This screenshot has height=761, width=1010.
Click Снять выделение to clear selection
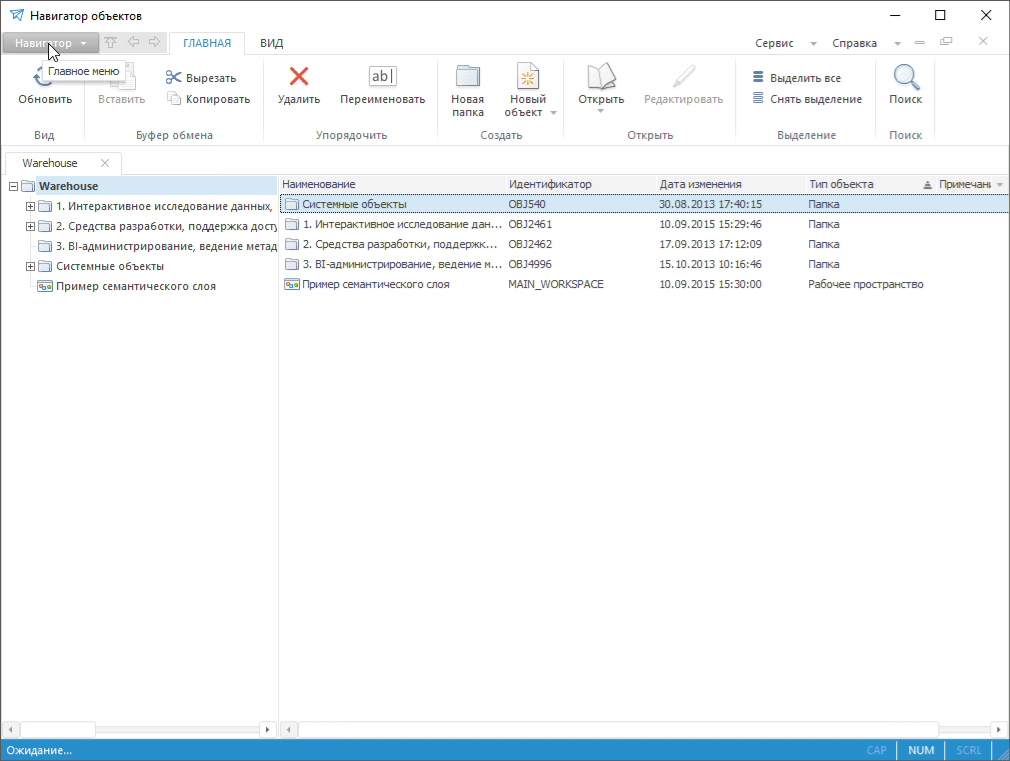758,99
